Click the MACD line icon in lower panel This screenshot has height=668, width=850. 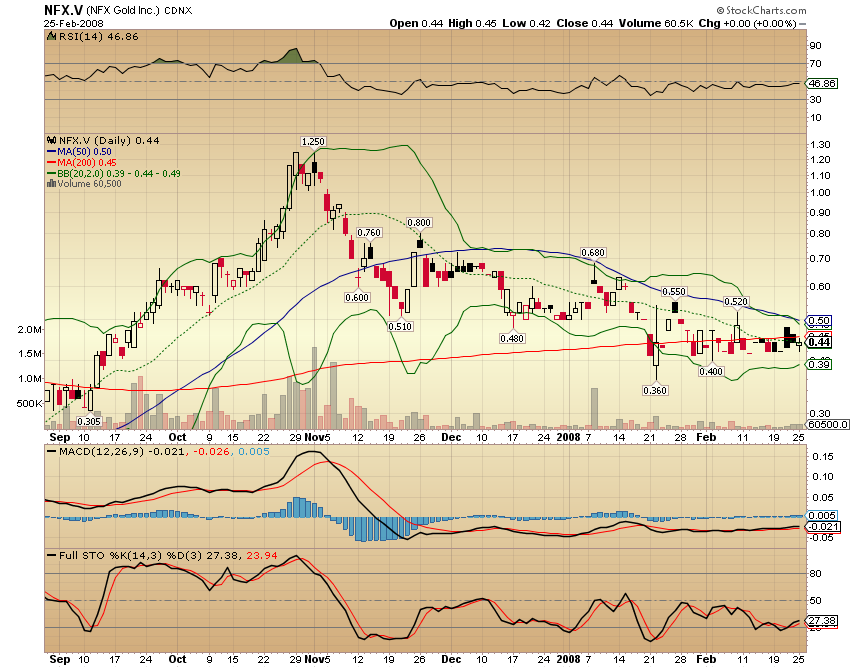click(x=53, y=451)
